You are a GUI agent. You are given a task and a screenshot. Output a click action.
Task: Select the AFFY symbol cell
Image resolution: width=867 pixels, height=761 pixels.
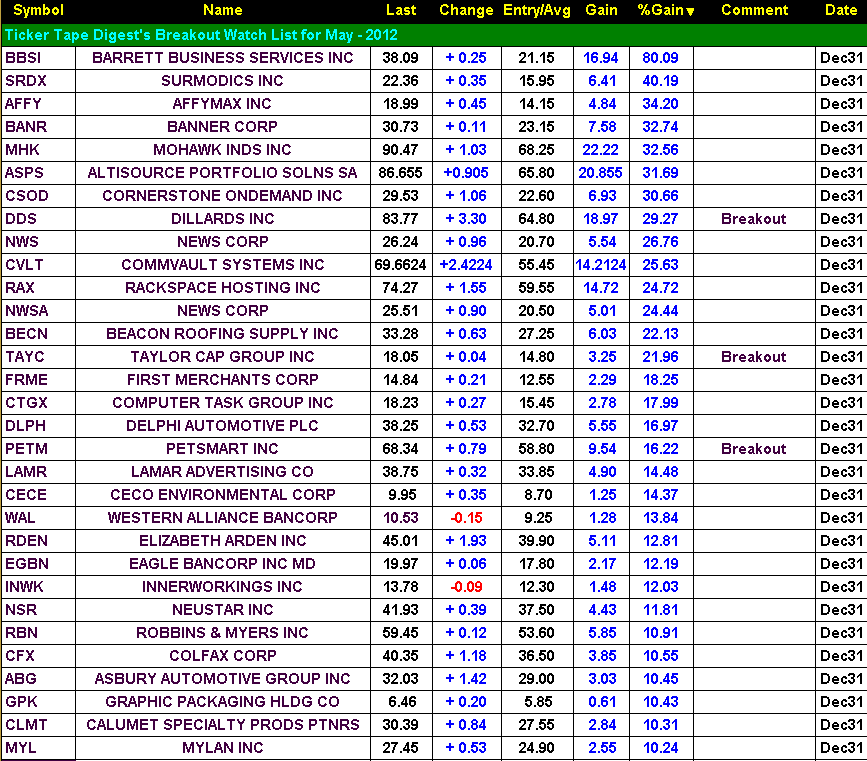(x=38, y=103)
